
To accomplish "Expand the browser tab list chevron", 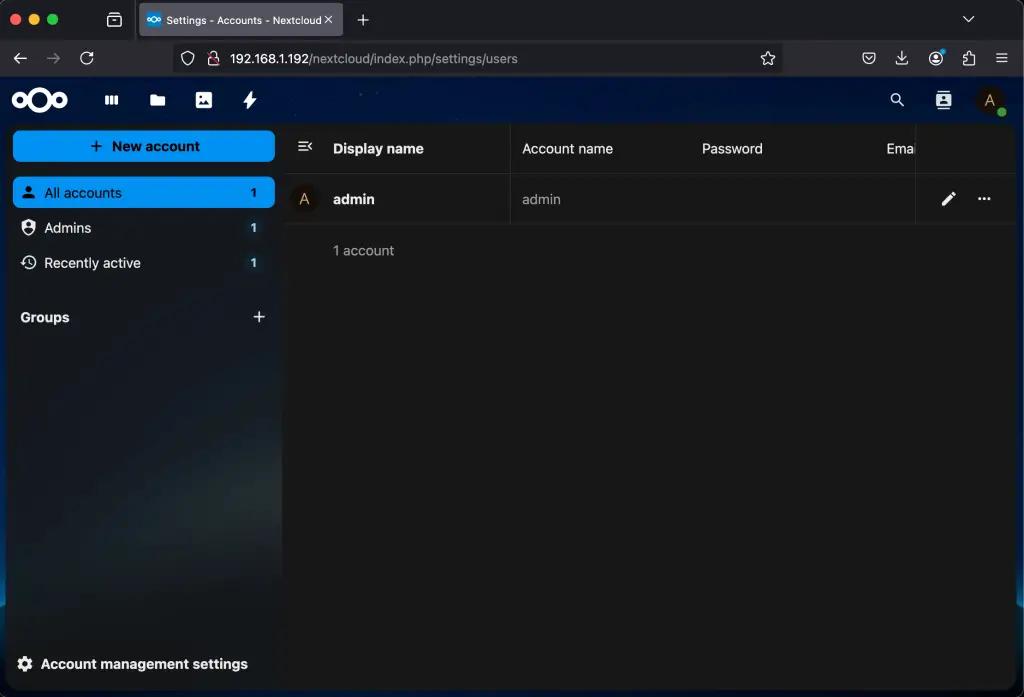I will (x=968, y=18).
